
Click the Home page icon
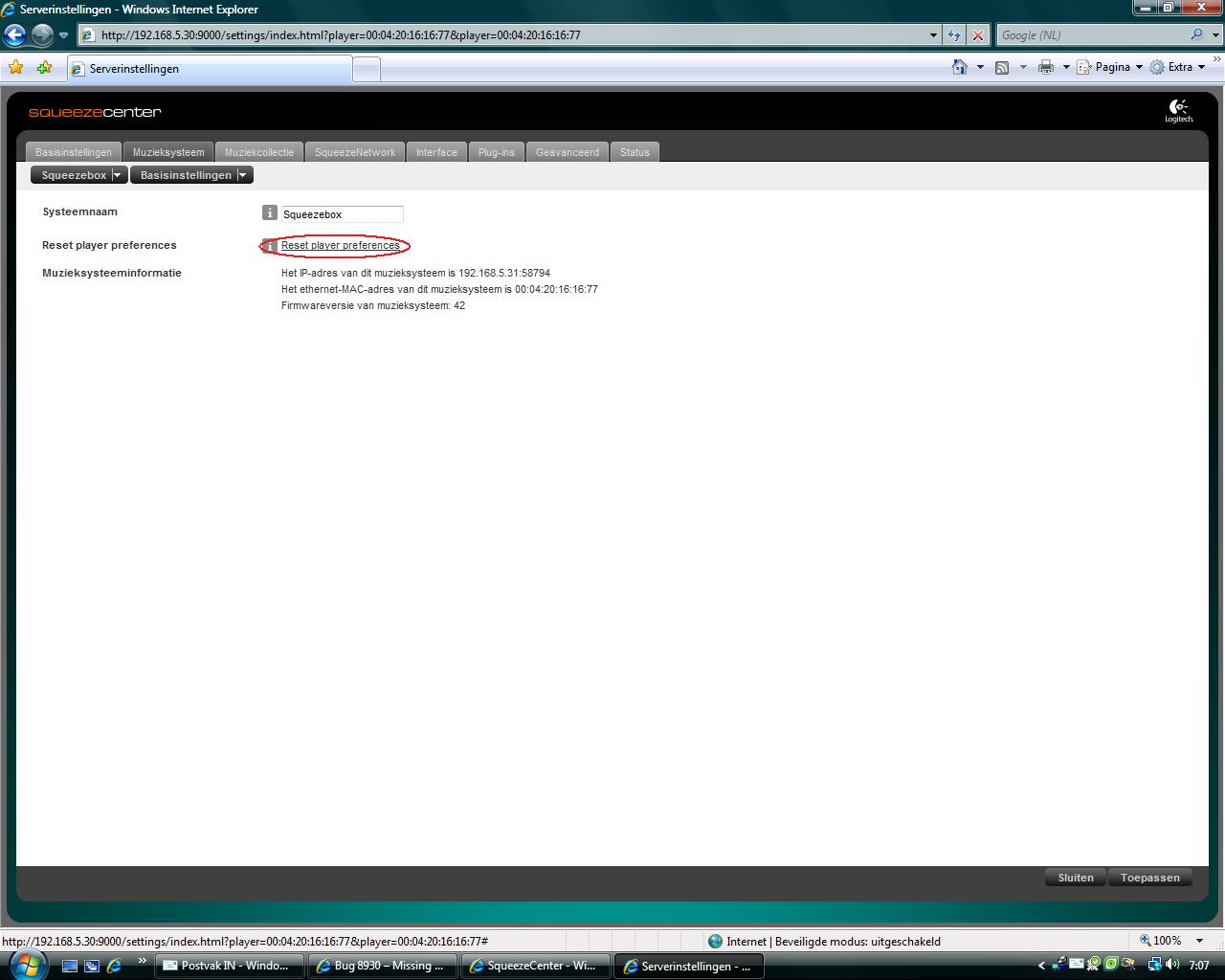tap(960, 67)
